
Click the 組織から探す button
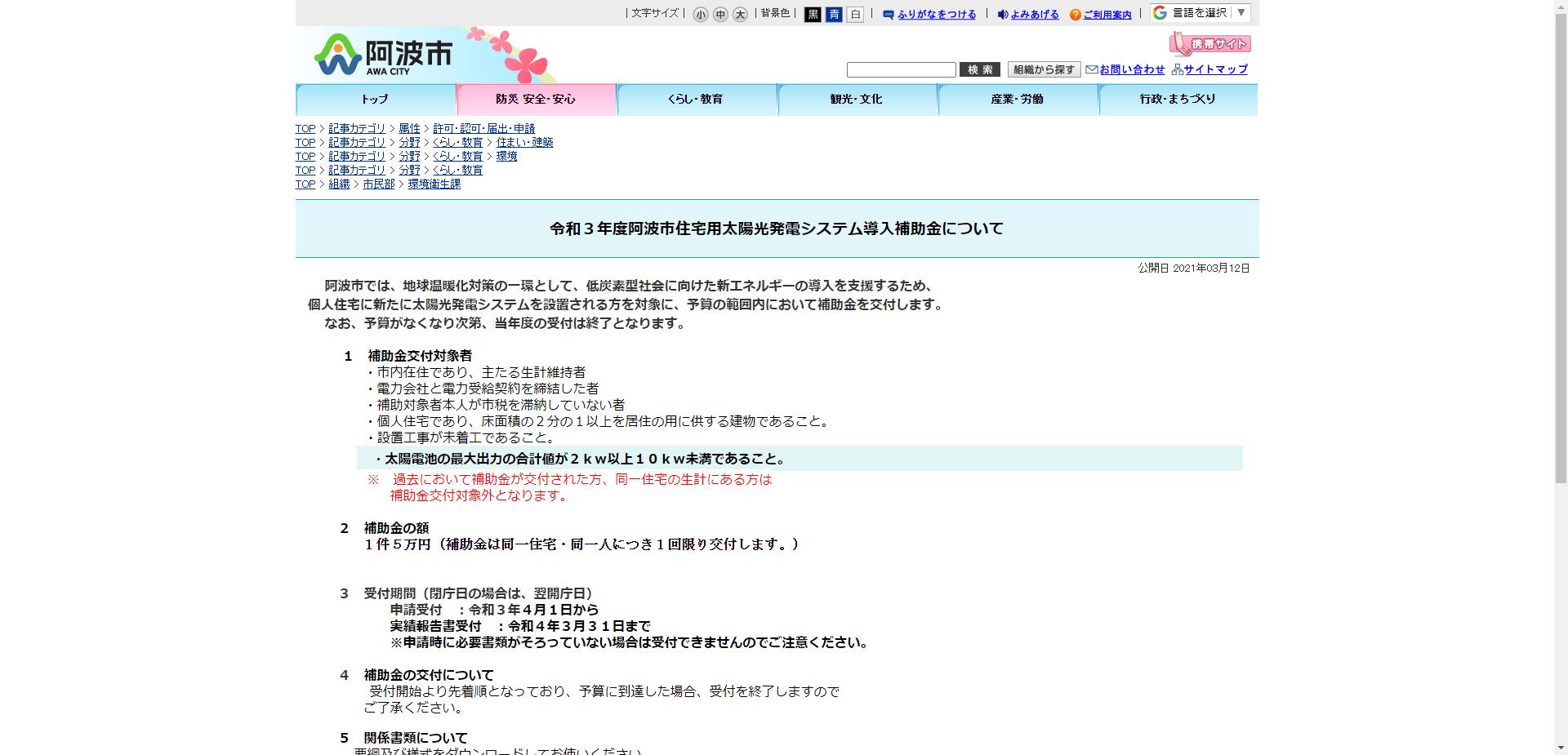[1044, 70]
